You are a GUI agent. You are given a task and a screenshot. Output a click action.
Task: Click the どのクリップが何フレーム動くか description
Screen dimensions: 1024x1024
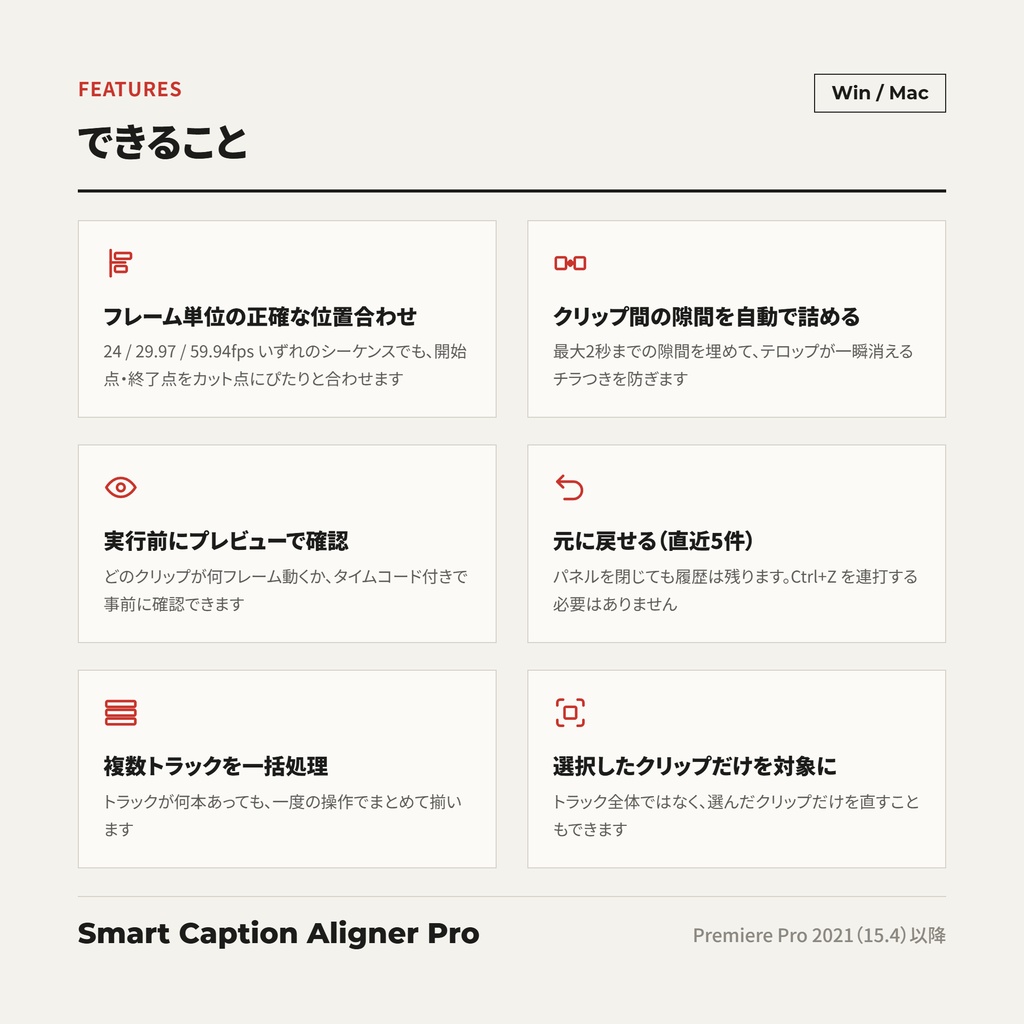[285, 590]
